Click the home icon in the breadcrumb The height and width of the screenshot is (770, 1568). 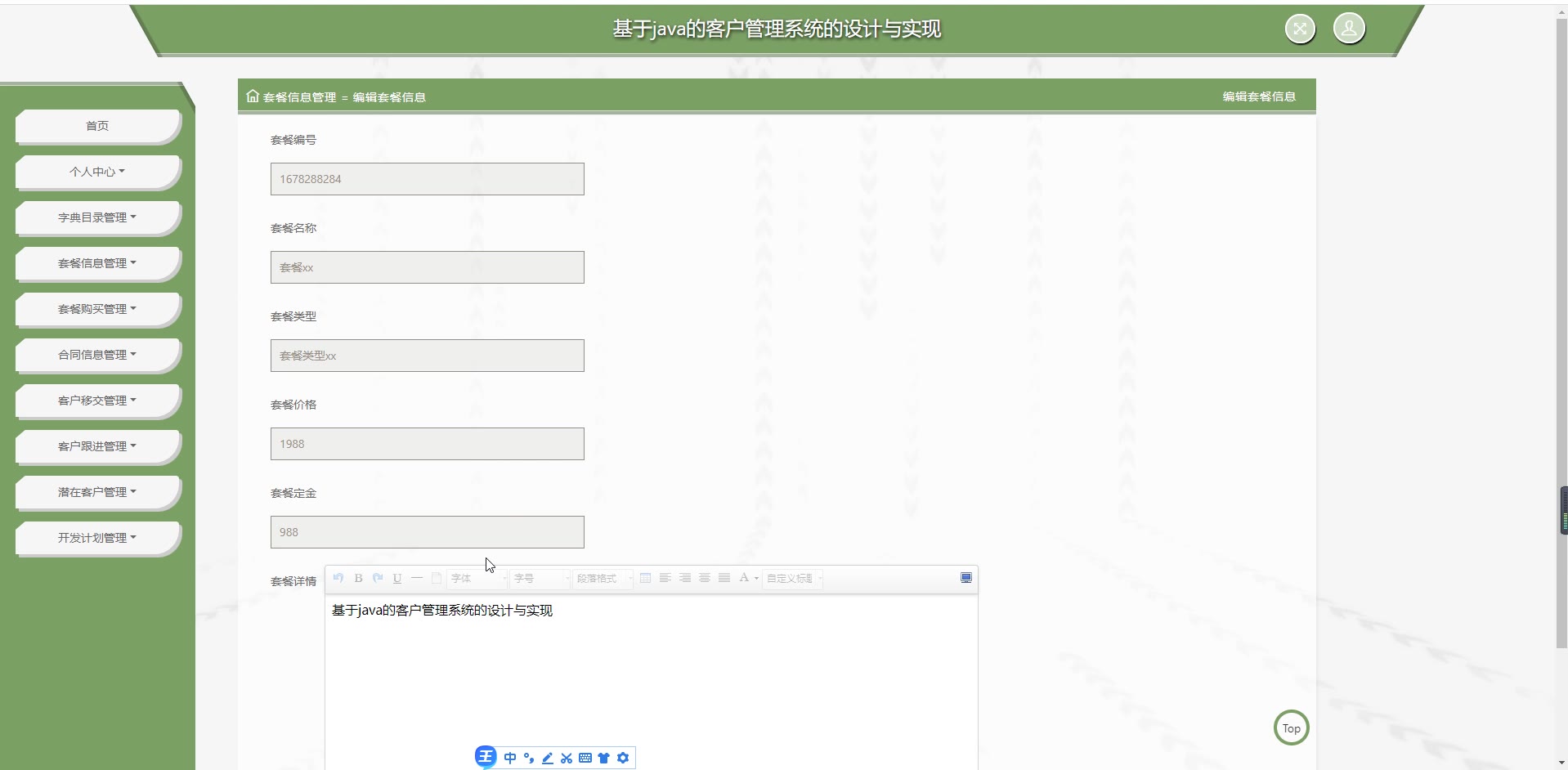point(253,96)
